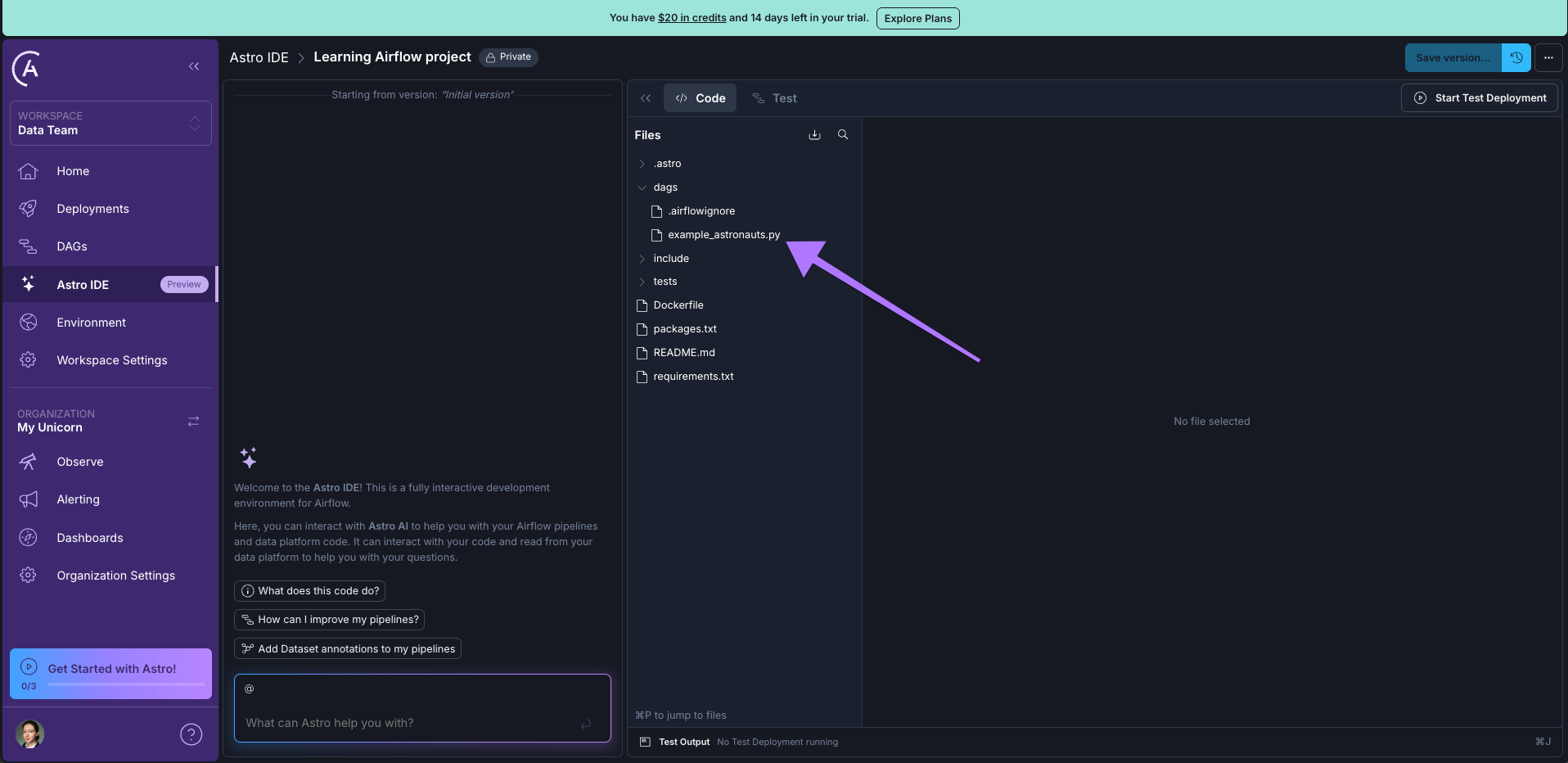
Task: Open the more options ellipsis menu
Action: coord(1548,57)
